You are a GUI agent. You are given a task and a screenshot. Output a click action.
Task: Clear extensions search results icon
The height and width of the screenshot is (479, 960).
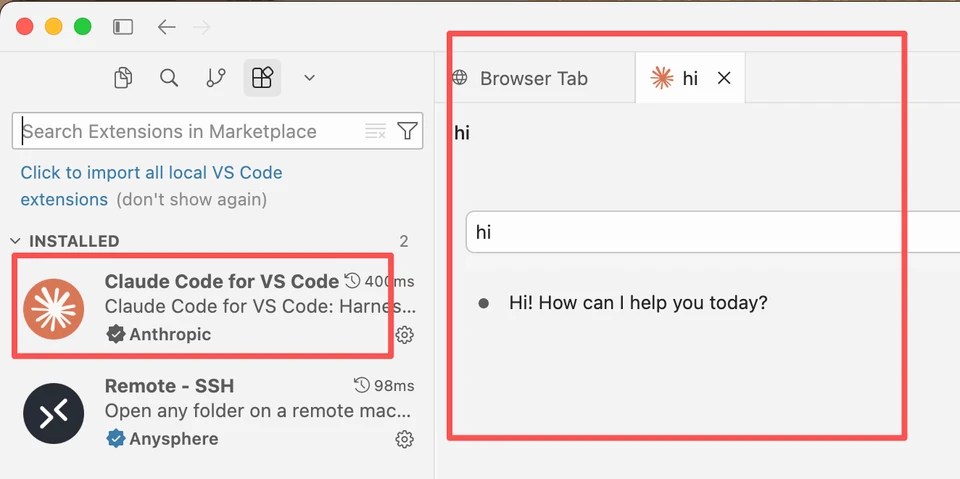pyautogui.click(x=375, y=131)
